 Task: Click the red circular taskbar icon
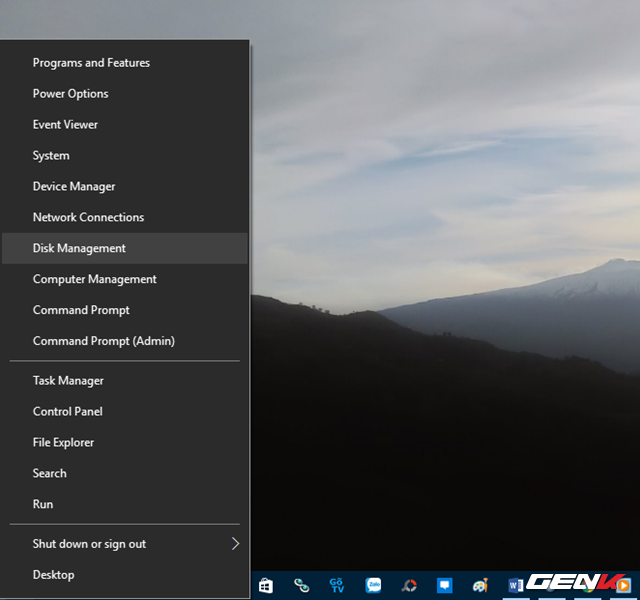[409, 585]
